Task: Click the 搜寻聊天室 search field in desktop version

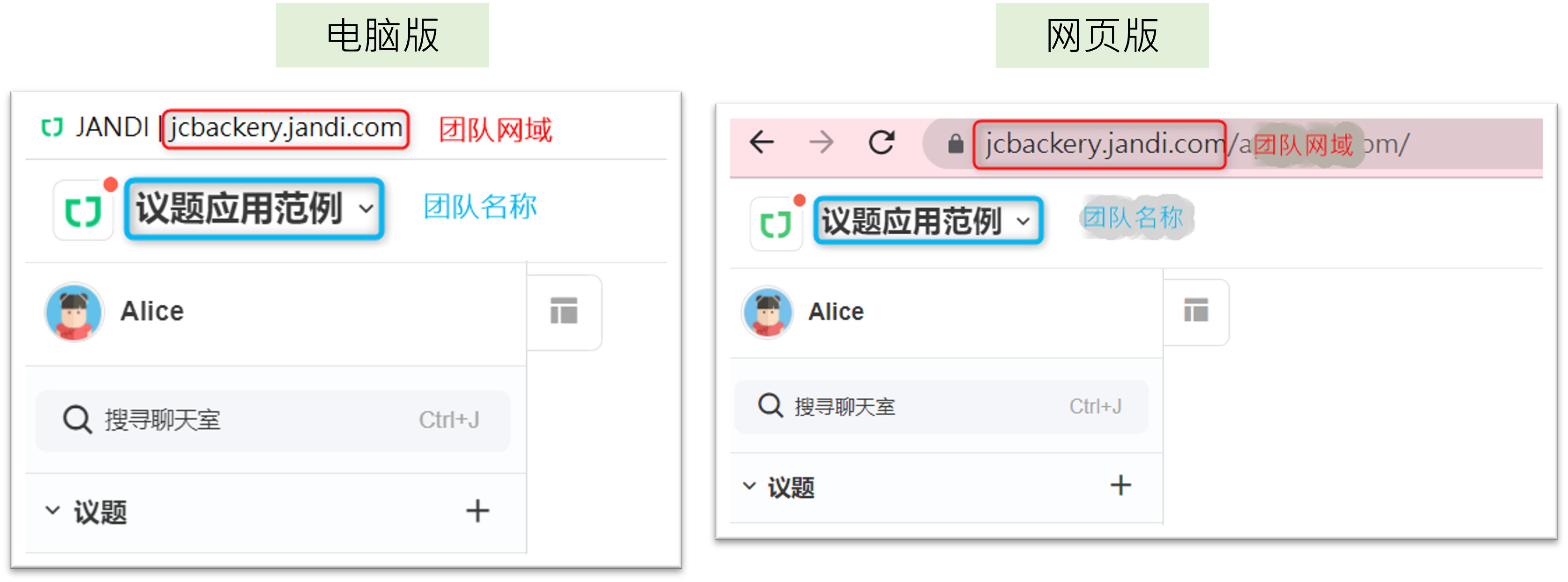Action: pyautogui.click(x=273, y=420)
